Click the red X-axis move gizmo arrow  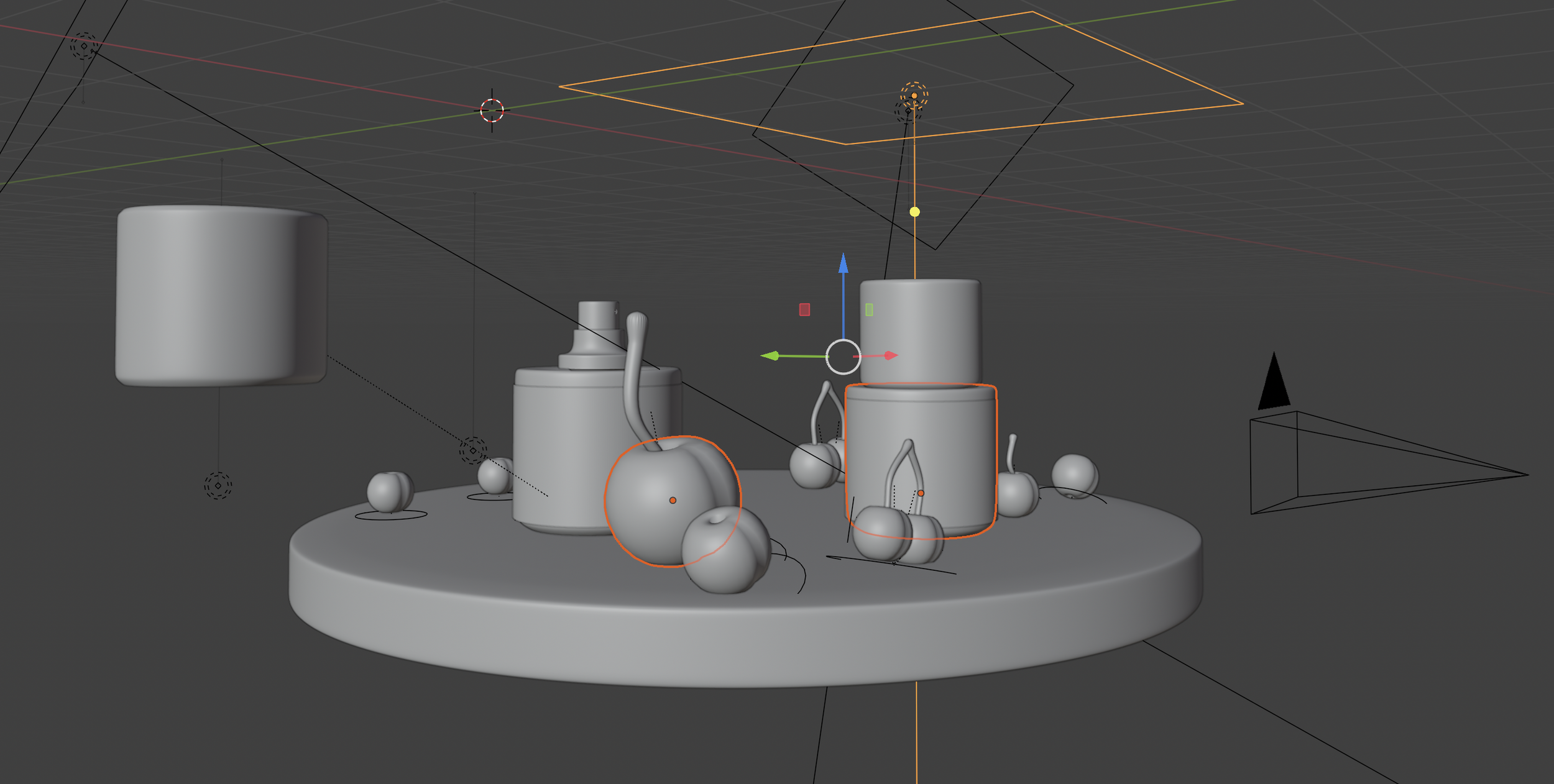890,355
